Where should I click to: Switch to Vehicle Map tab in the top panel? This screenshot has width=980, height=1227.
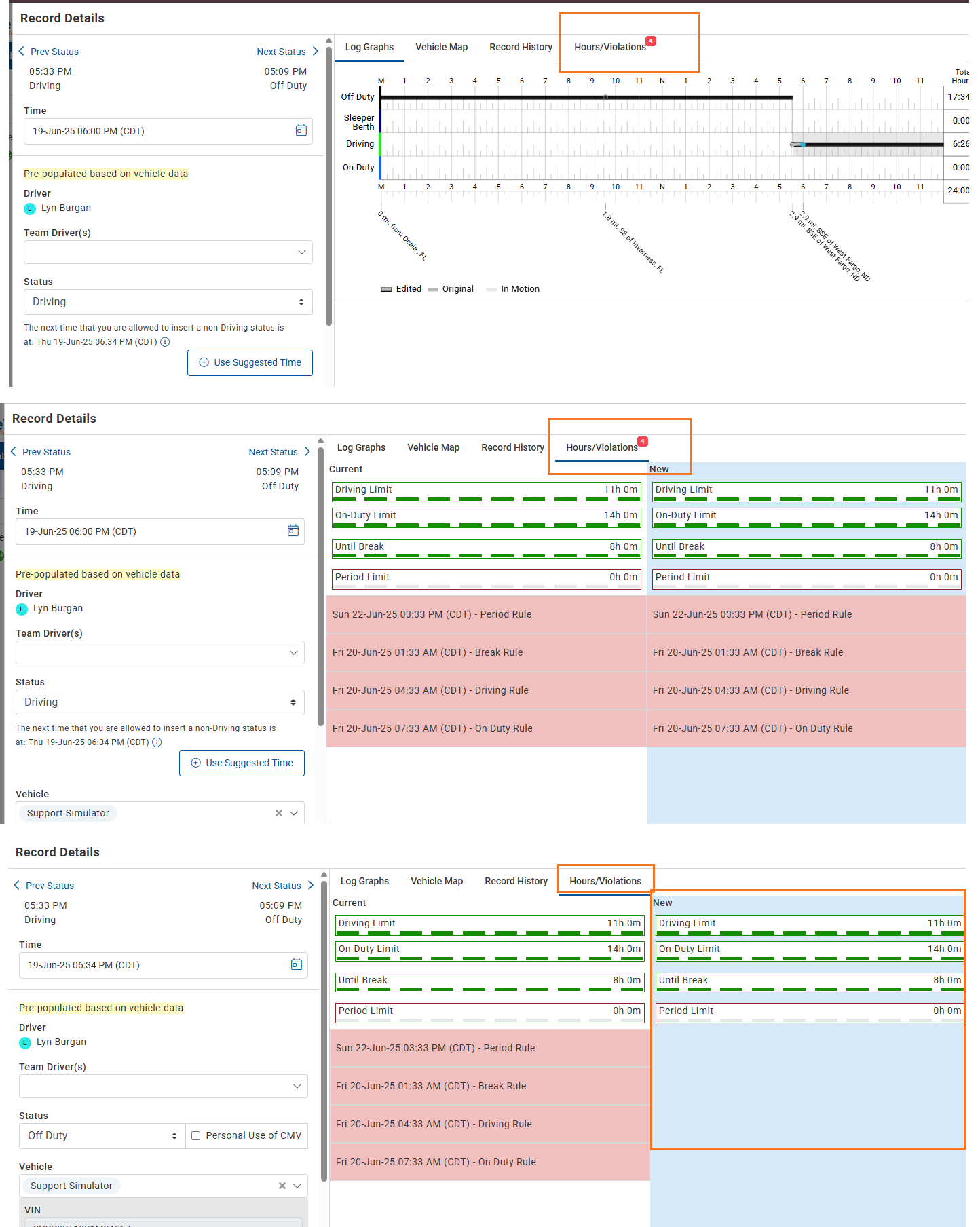(x=442, y=47)
